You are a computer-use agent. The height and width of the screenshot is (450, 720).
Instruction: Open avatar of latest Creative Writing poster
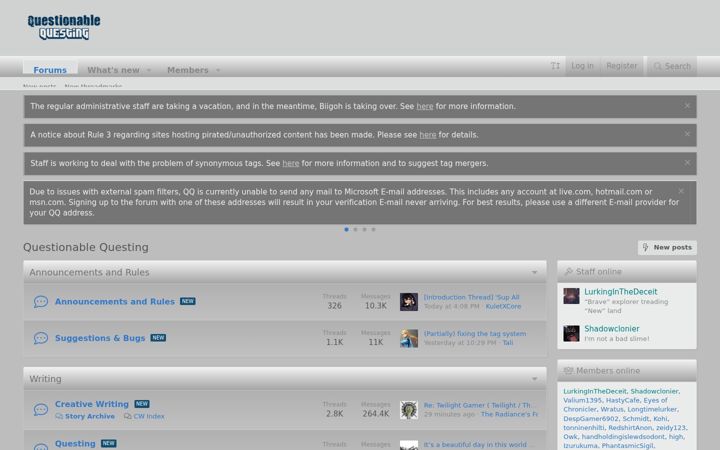point(409,410)
